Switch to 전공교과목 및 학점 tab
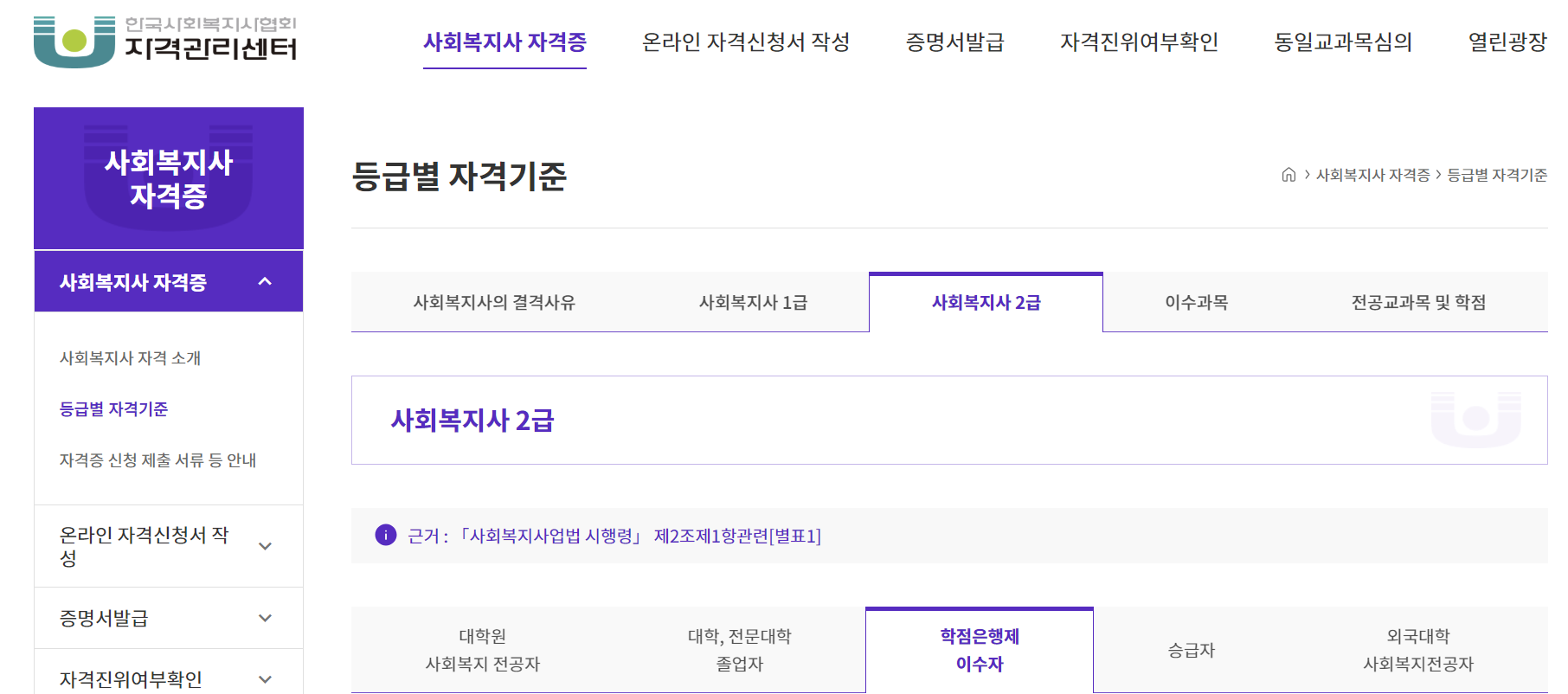Screen dimensions: 1568x694 pyautogui.click(x=1418, y=302)
